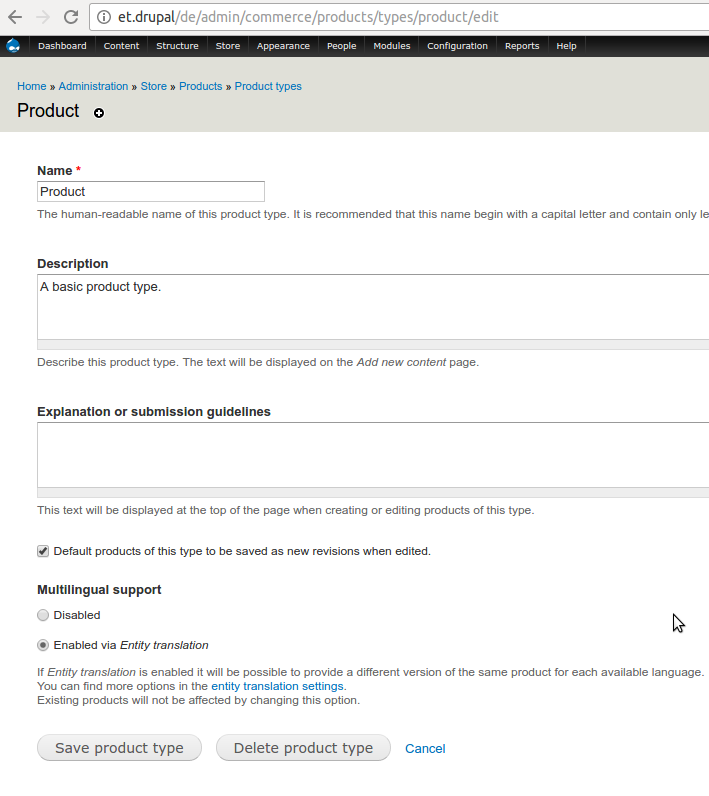
Task: Open the Store admin menu
Action: 228,46
